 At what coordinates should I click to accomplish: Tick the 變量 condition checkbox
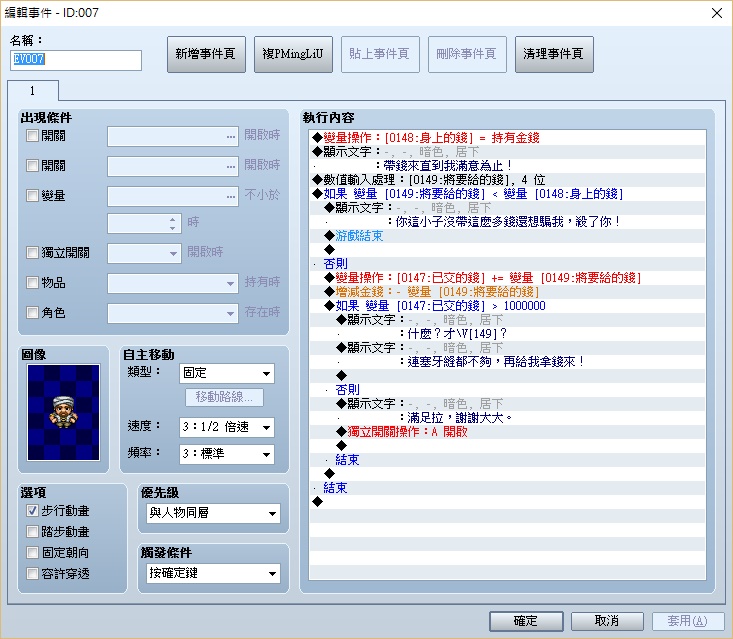click(32, 195)
